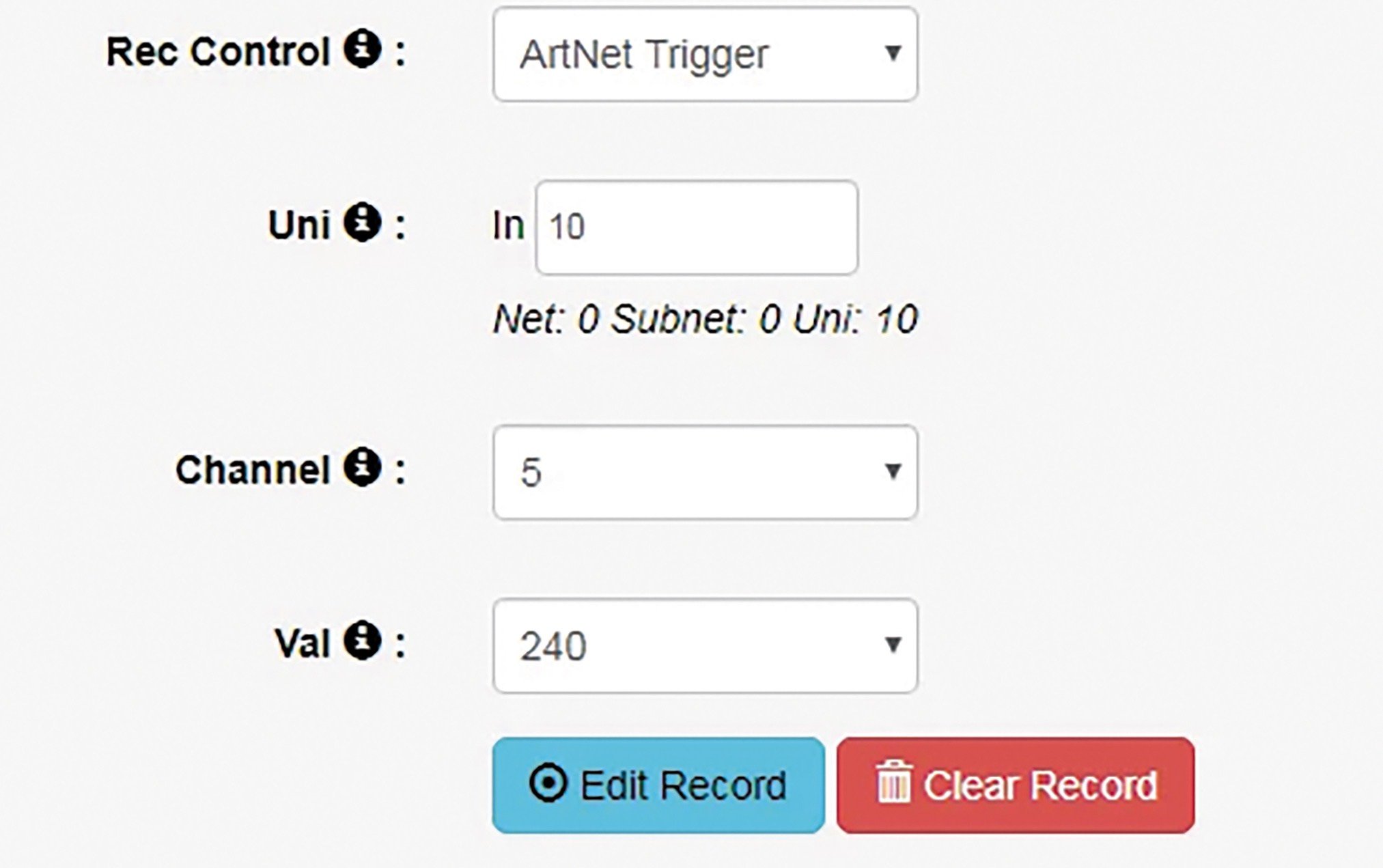Click the Val info icon
Image resolution: width=1383 pixels, height=868 pixels.
[362, 641]
